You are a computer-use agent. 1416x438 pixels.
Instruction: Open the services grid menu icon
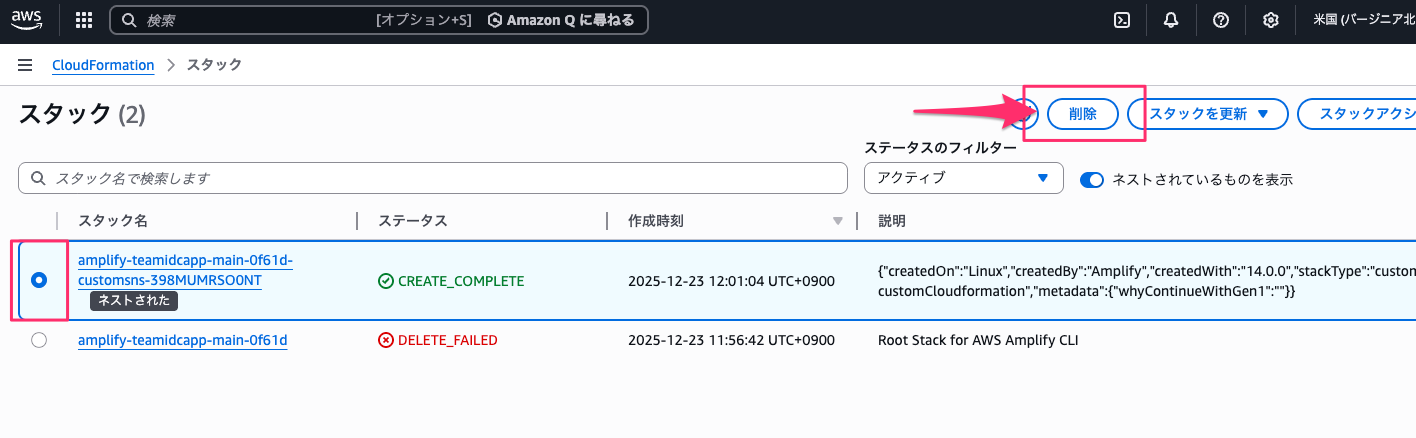pos(84,20)
